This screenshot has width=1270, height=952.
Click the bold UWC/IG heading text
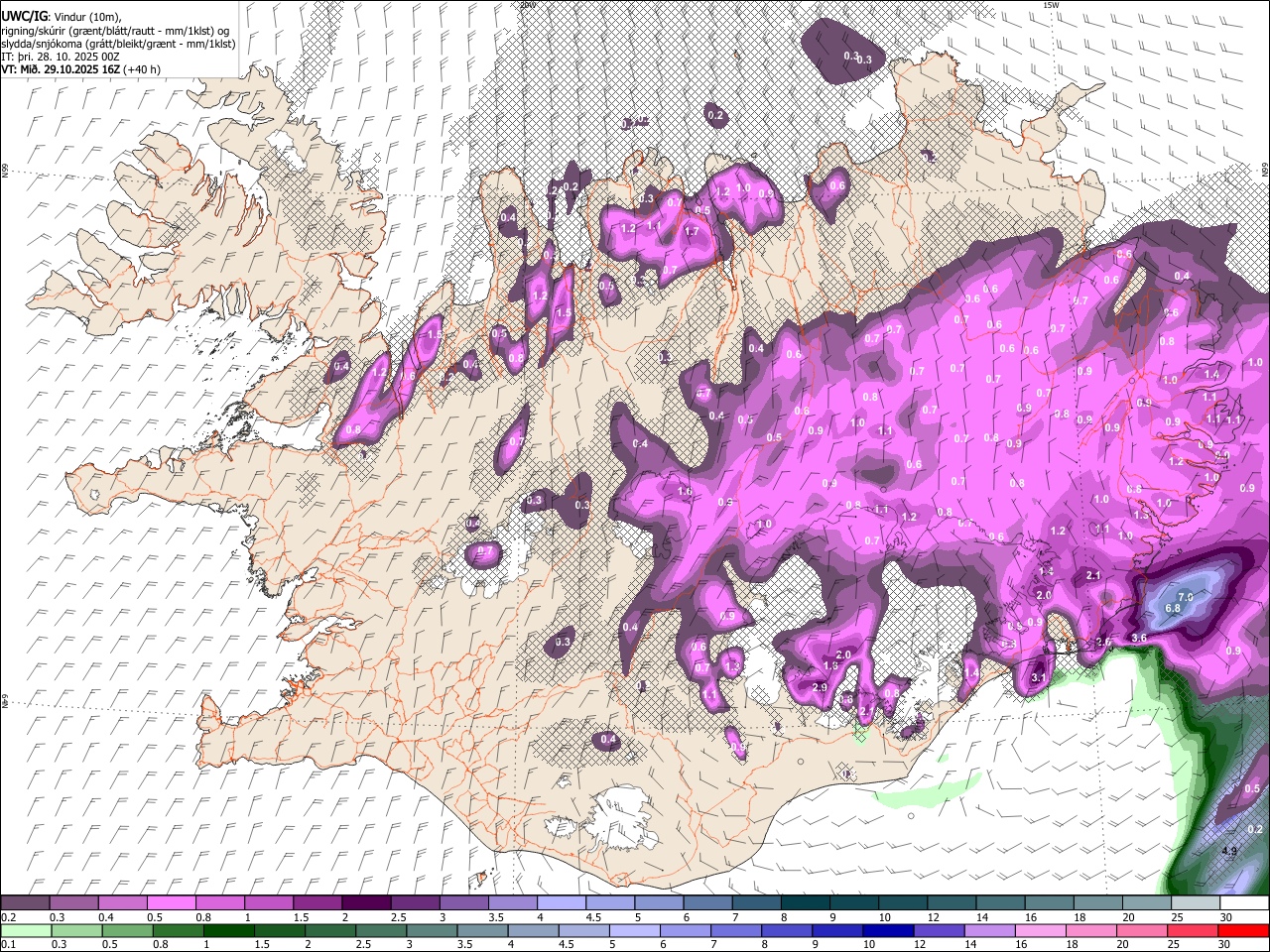pyautogui.click(x=24, y=17)
